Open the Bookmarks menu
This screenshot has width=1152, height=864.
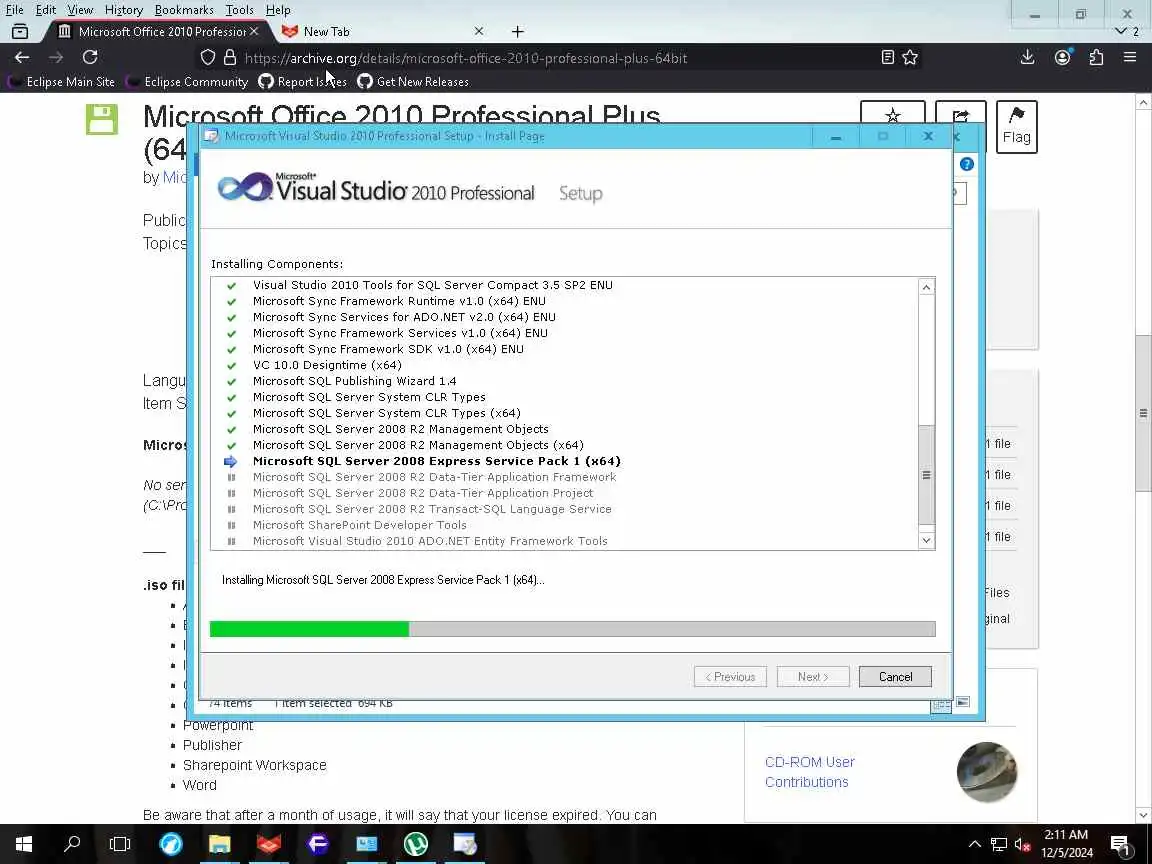point(184,10)
